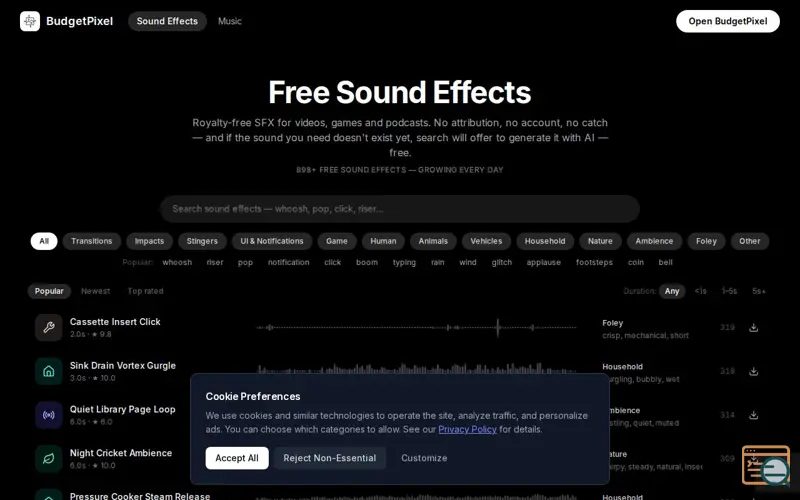
Task: Set duration filter to 5s+
Action: coord(759,291)
